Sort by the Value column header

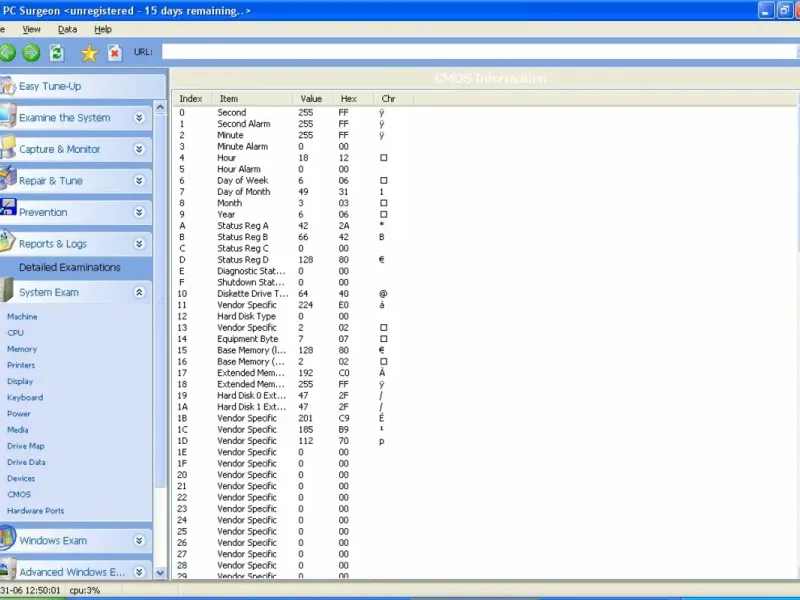pos(313,98)
